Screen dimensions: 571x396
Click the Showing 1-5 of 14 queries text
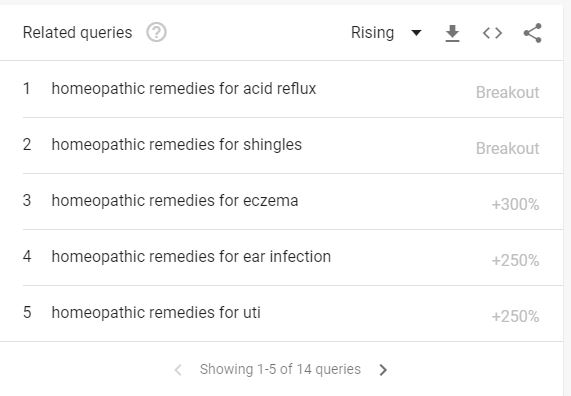pos(280,369)
